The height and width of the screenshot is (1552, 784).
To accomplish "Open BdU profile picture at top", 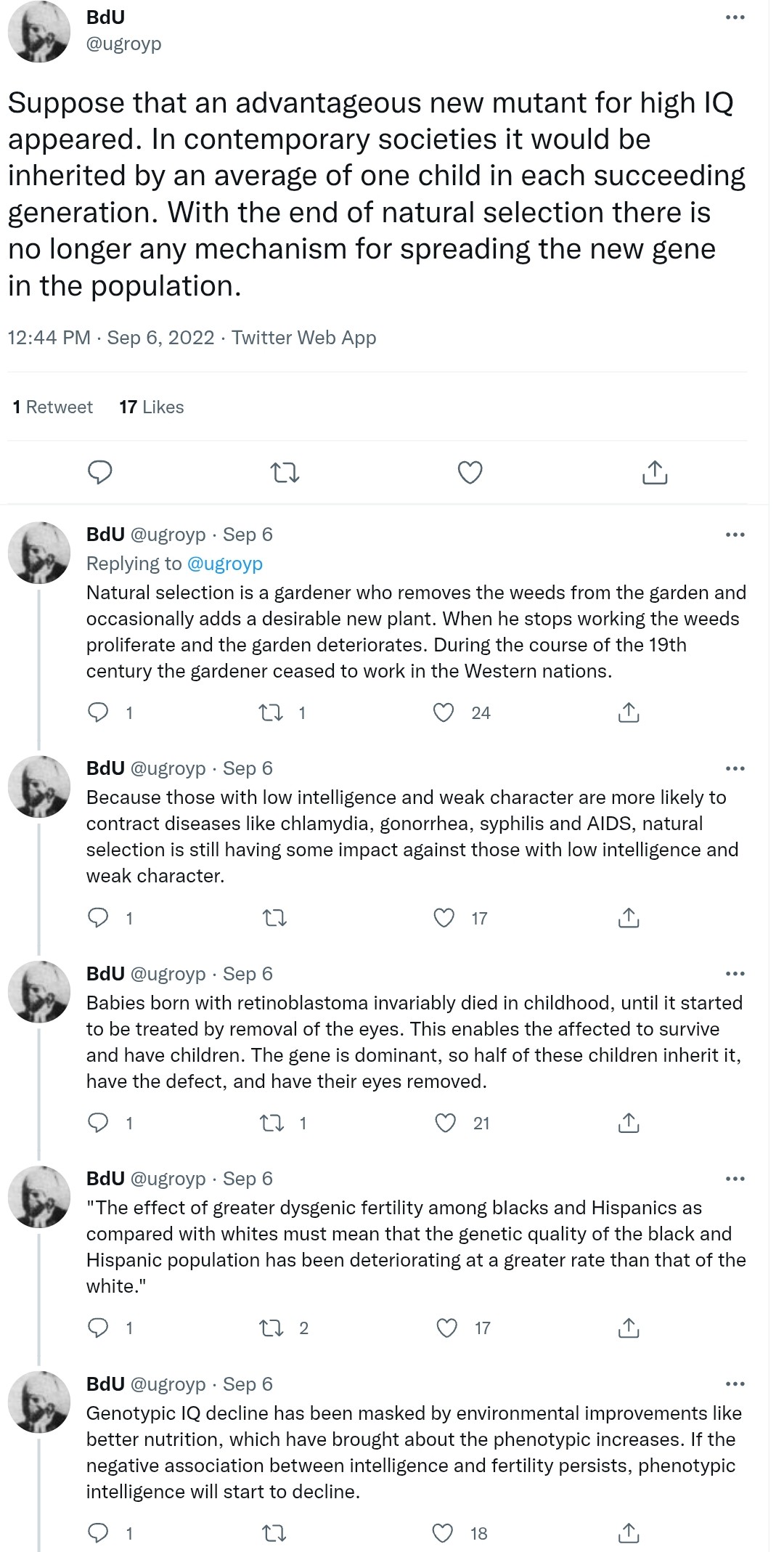I will (x=38, y=31).
